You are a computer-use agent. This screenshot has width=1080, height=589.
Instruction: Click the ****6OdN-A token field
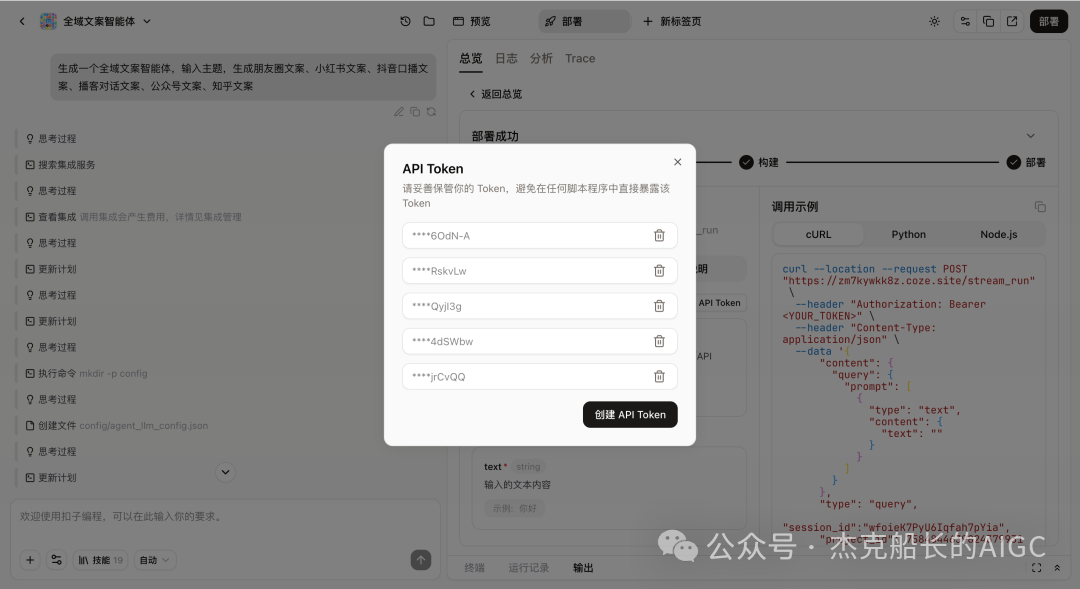tap(539, 236)
